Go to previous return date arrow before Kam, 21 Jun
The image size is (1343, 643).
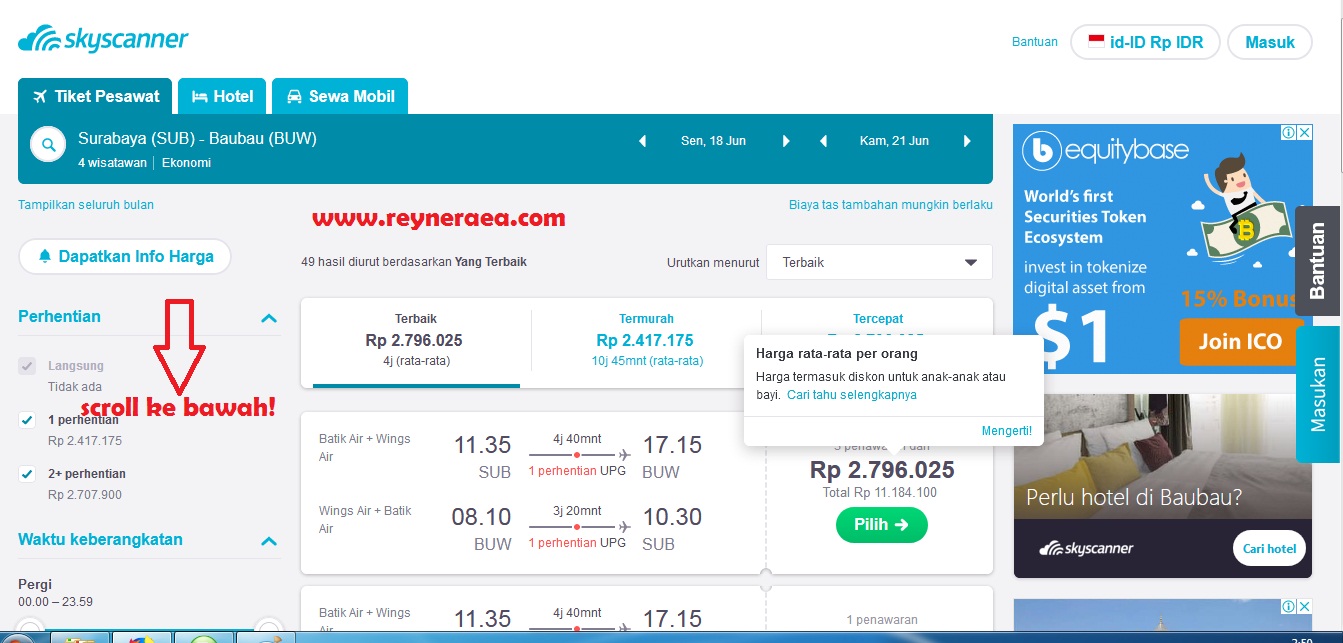point(823,141)
